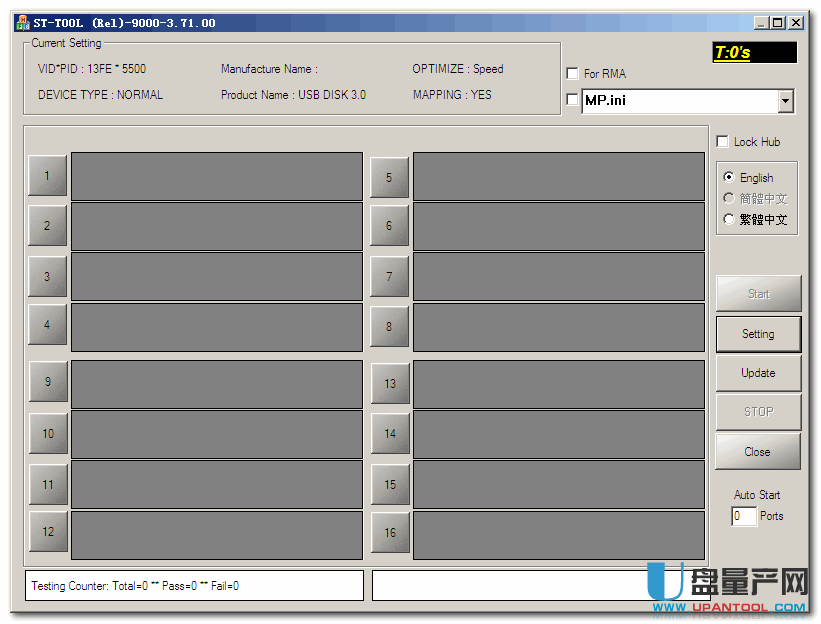Choose port 16 slot button
The height and width of the screenshot is (624, 821).
[390, 533]
